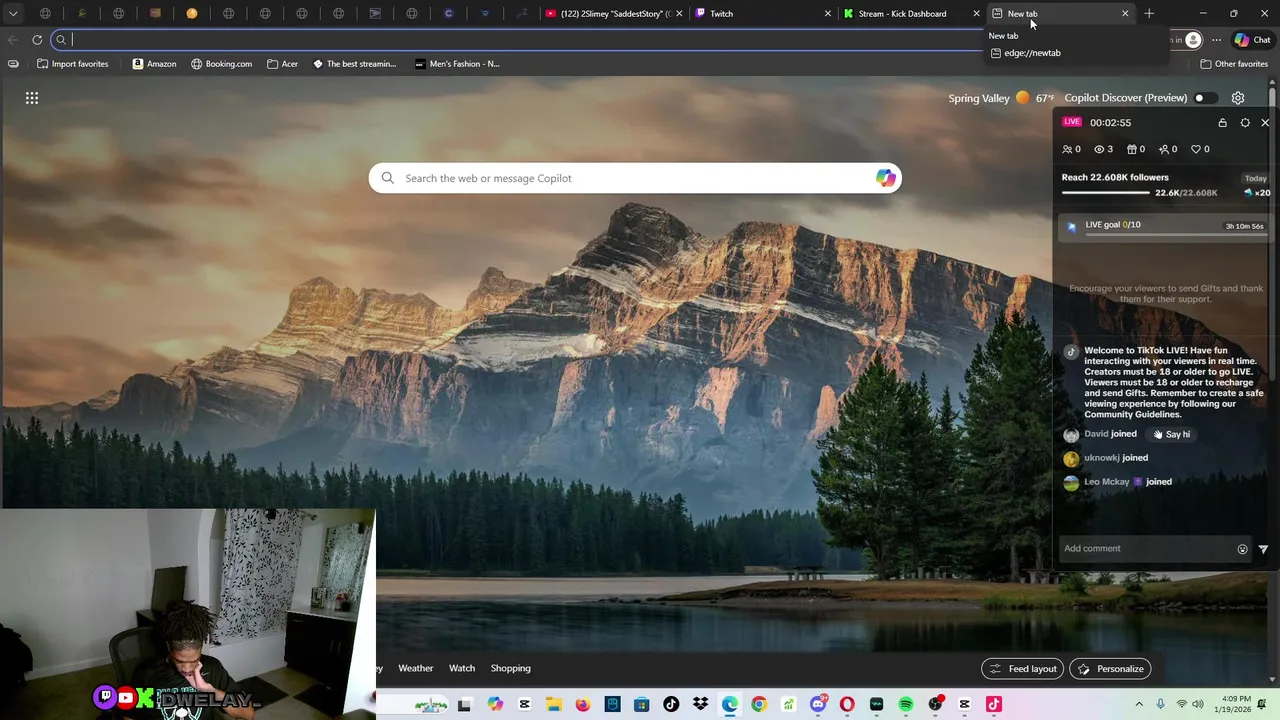This screenshot has height=720, width=1280.
Task: Click the Feed layout button
Action: [1023, 669]
